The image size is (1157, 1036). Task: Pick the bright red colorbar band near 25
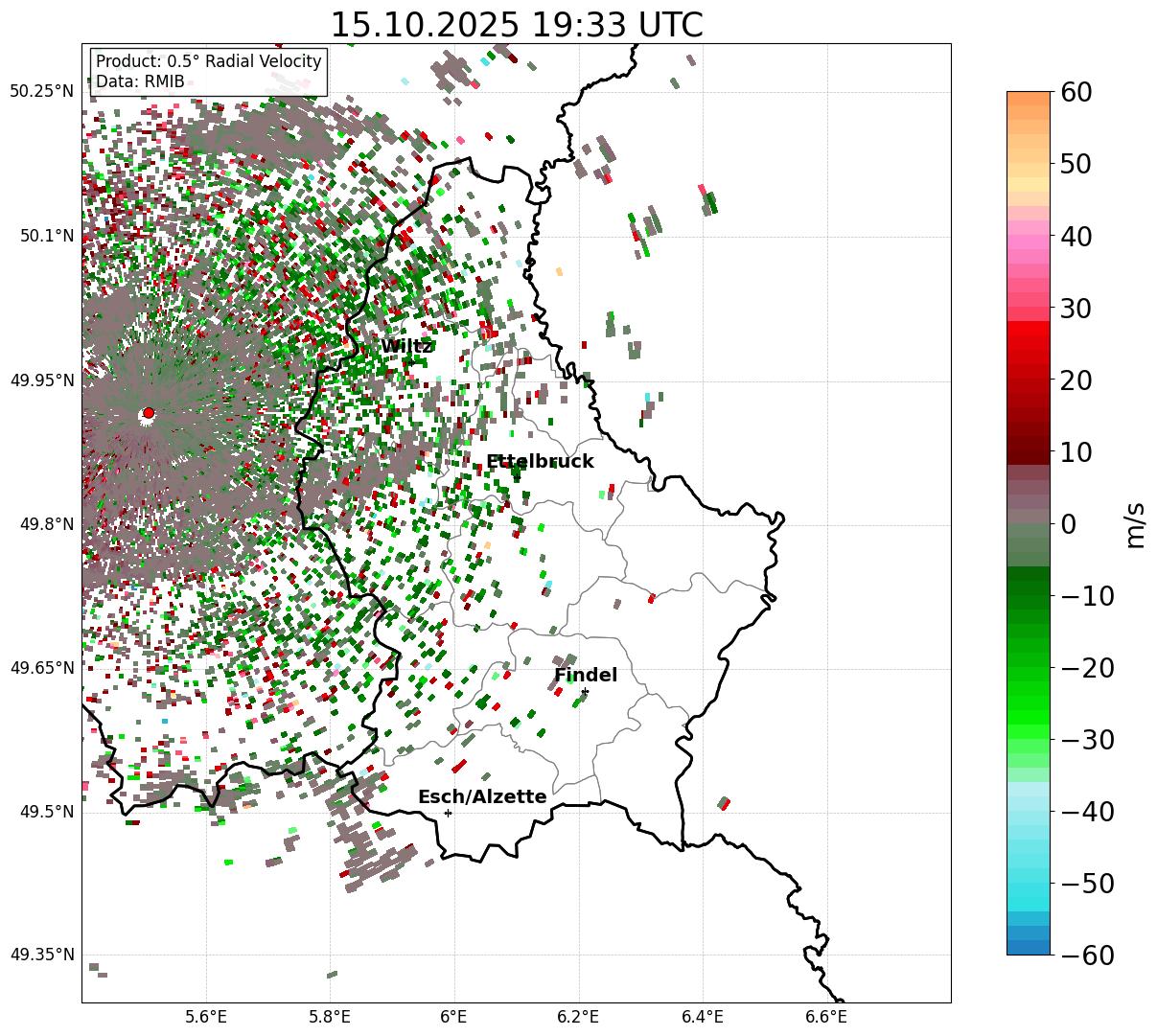tap(1029, 342)
